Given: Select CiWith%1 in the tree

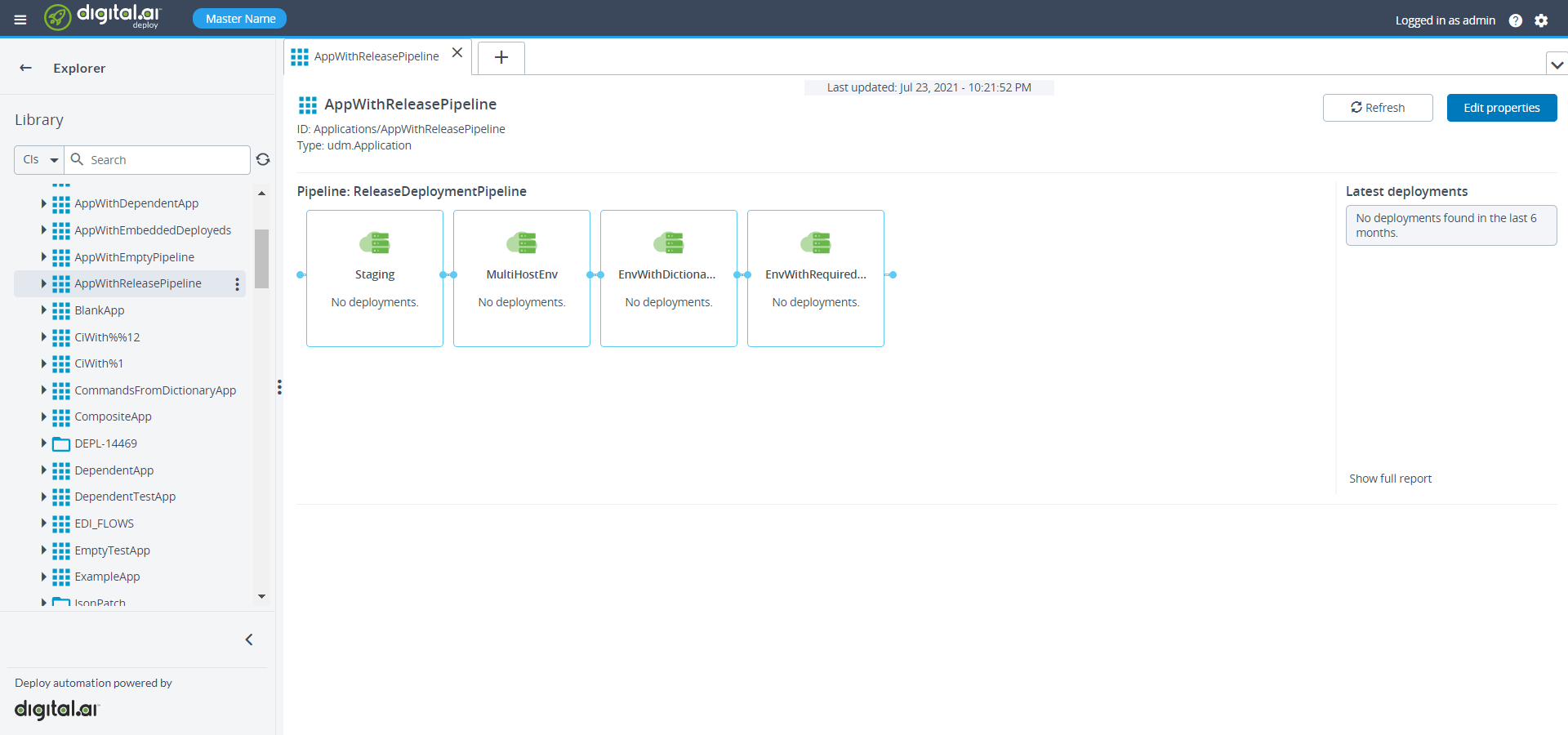Looking at the screenshot, I should [x=99, y=363].
